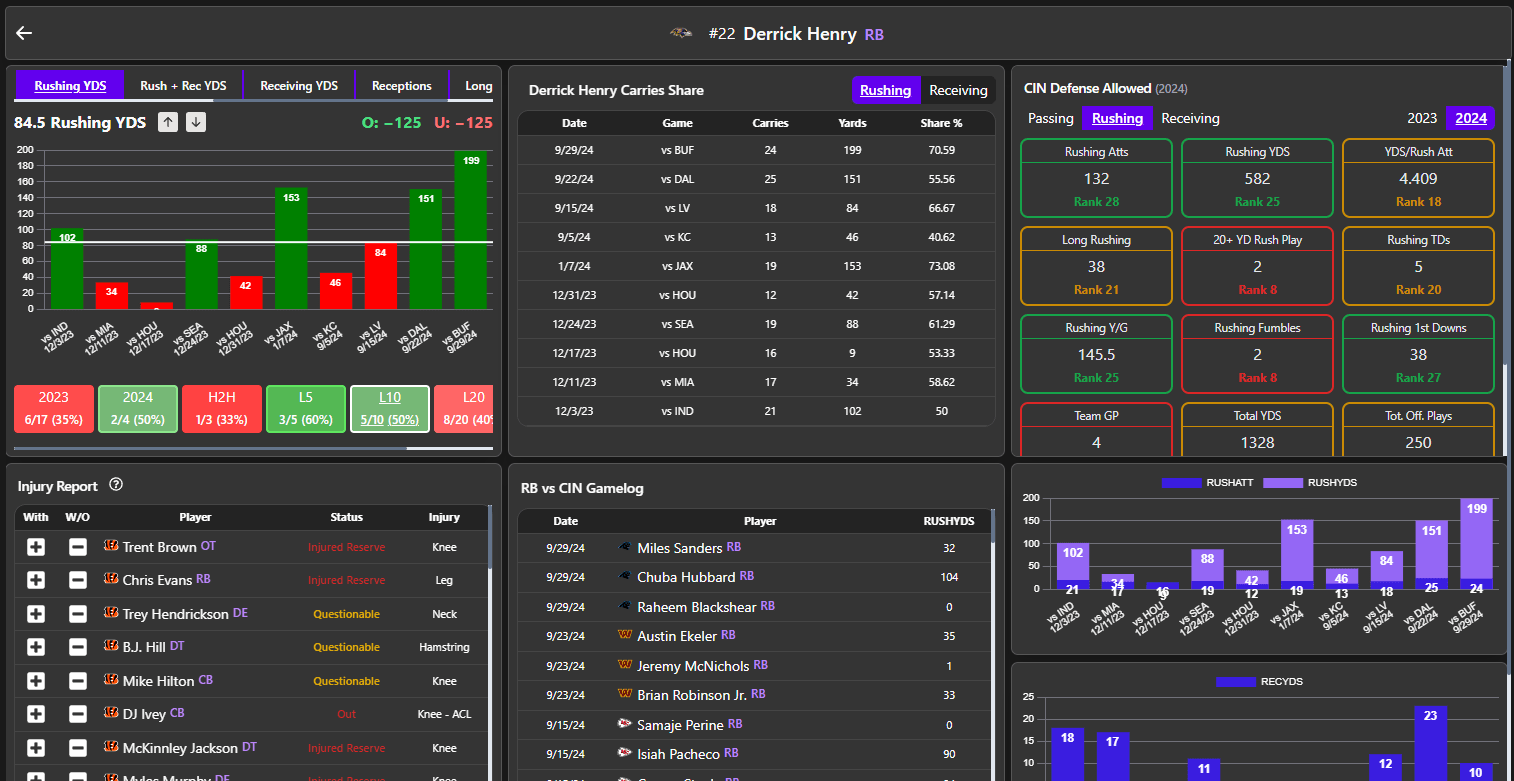Click the Ravens team logo

pyautogui.click(x=681, y=34)
